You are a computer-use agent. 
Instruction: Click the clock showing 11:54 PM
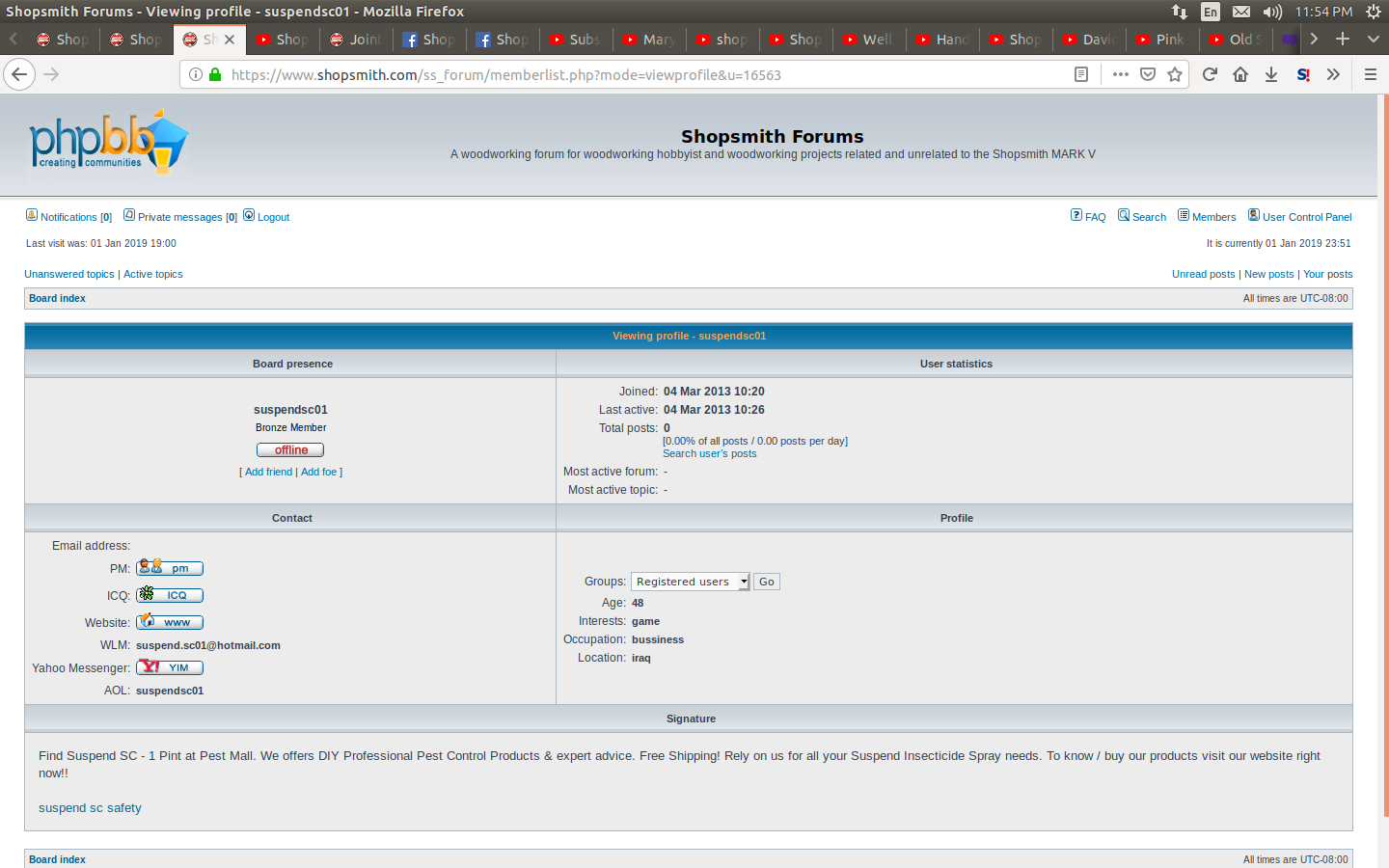[1323, 12]
